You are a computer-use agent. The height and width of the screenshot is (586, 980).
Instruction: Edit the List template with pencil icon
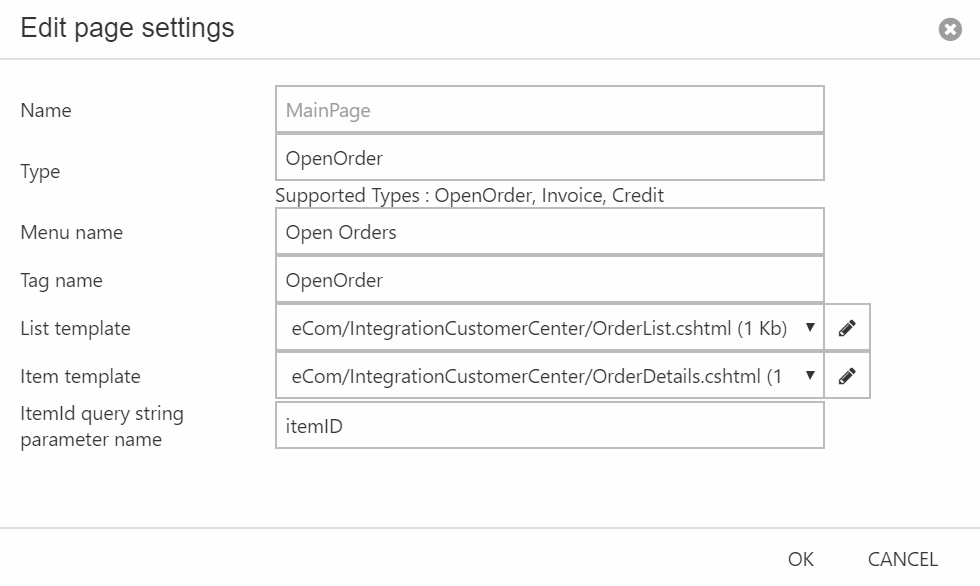[x=847, y=328]
